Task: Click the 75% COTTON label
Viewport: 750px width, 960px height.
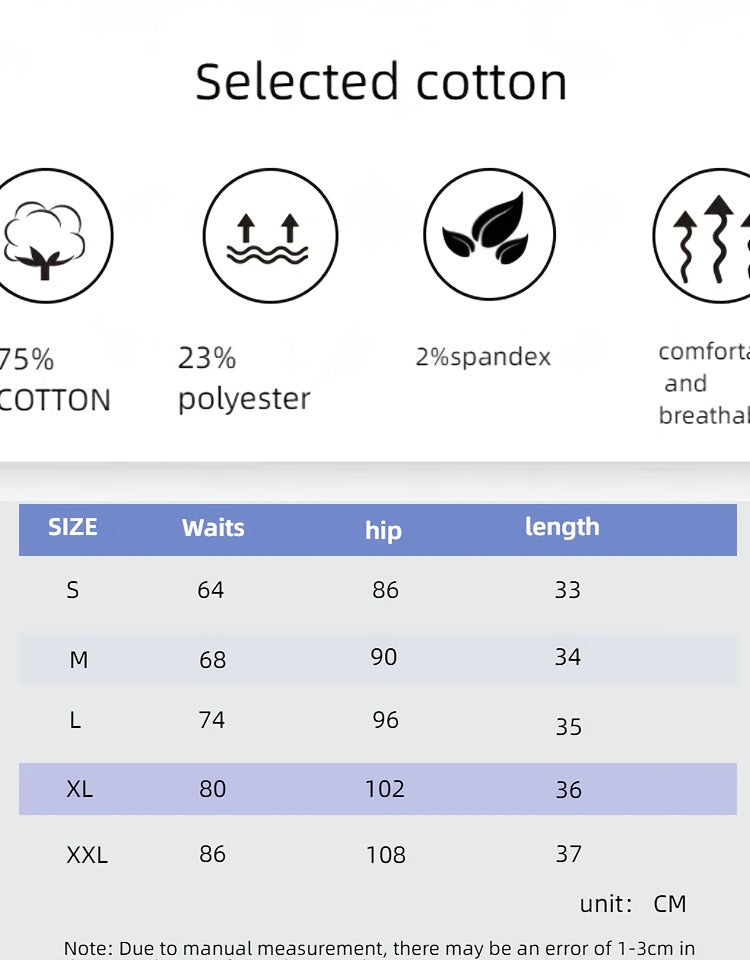Action: 54,380
